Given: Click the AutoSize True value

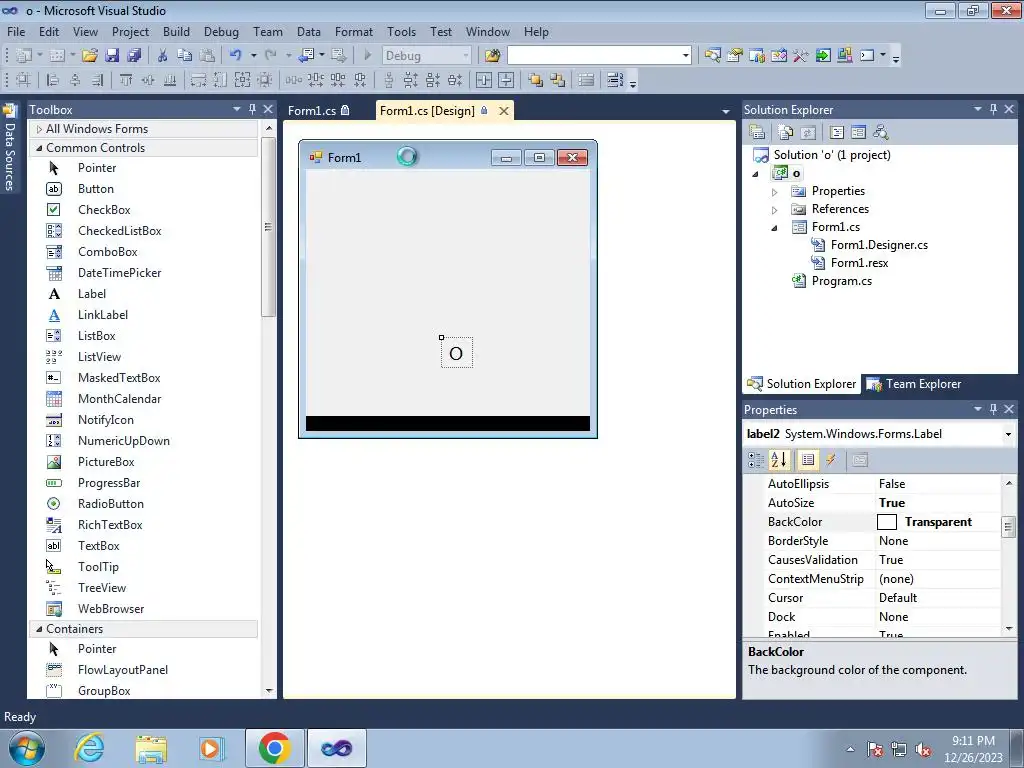Looking at the screenshot, I should click(x=892, y=503).
